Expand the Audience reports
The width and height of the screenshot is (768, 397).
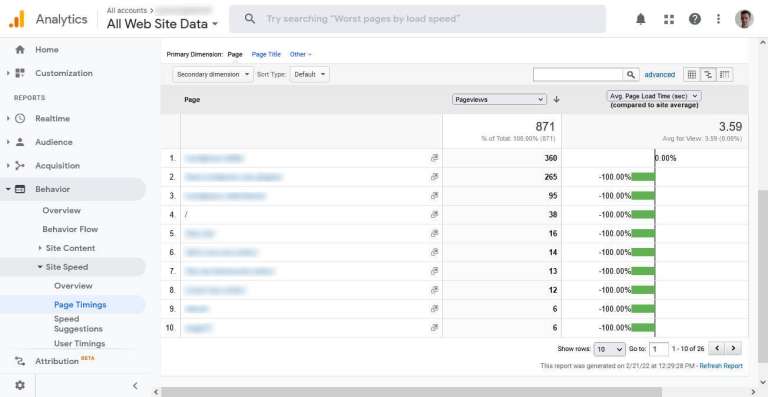[8, 142]
